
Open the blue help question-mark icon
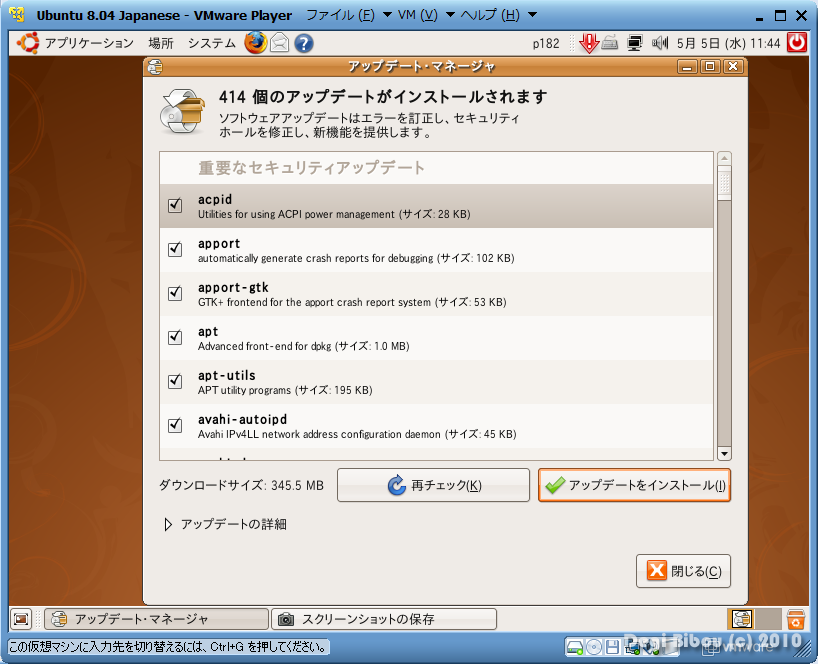coord(304,43)
